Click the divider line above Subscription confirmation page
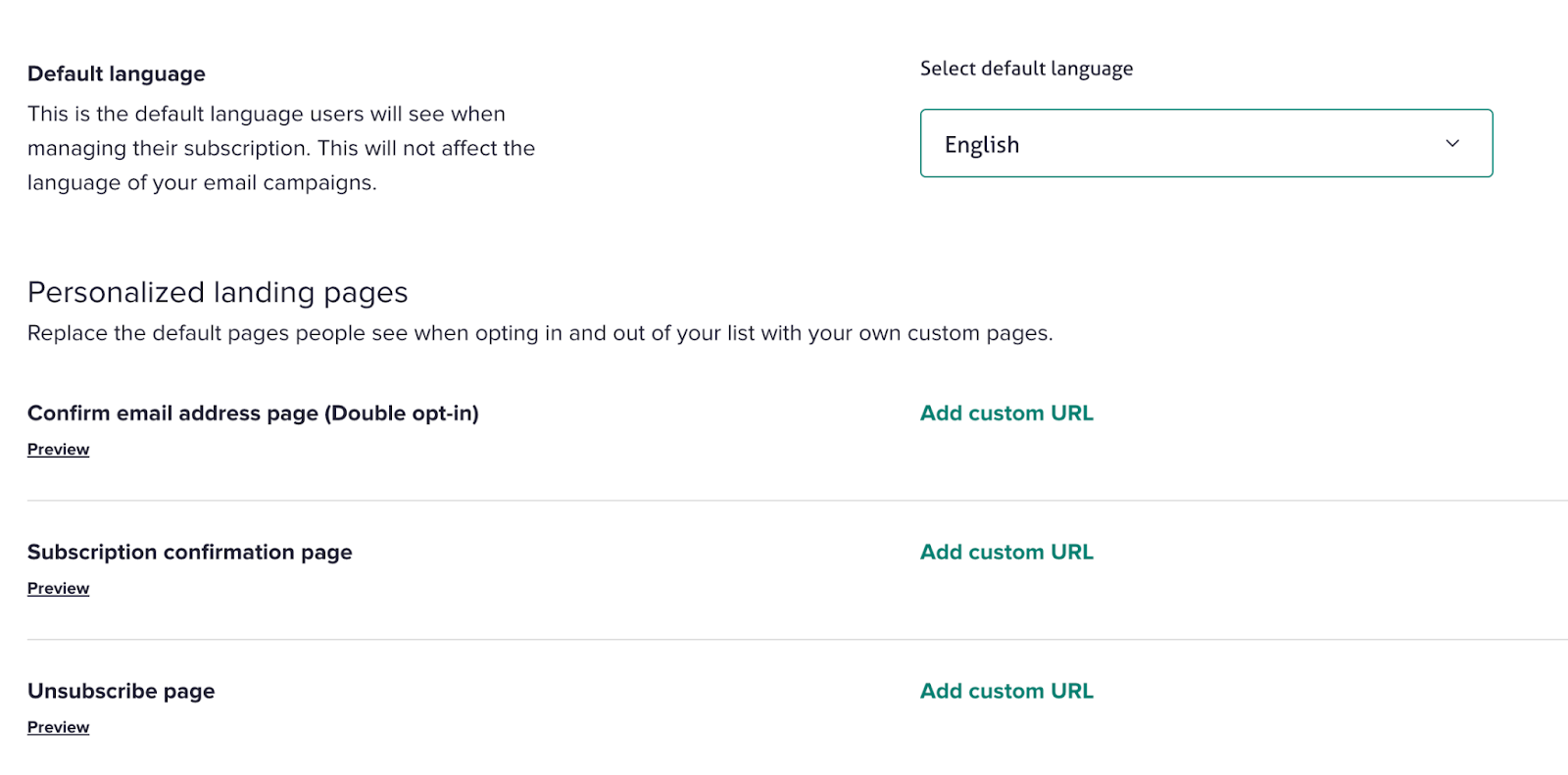The image size is (1568, 775). 784,501
